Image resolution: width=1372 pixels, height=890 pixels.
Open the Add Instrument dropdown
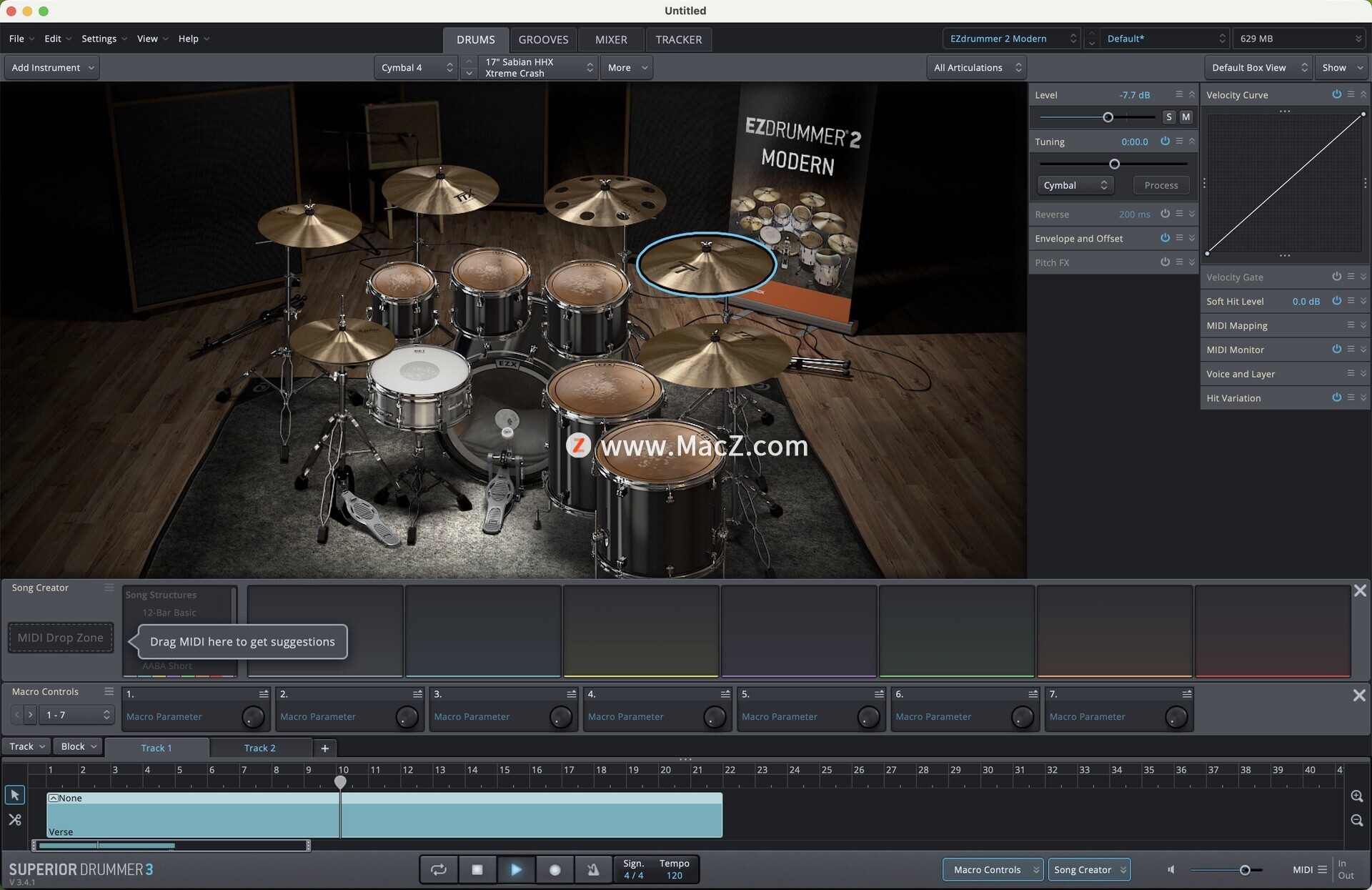(x=52, y=67)
